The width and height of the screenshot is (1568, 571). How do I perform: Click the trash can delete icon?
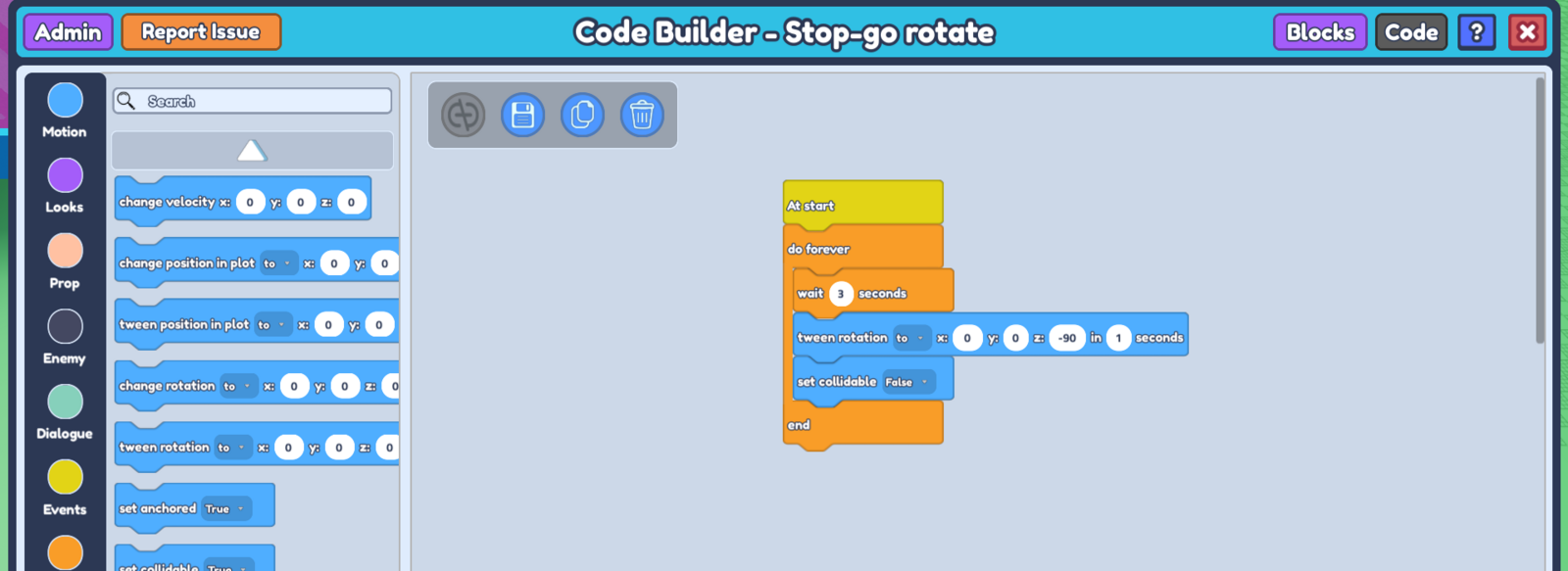pos(642,116)
